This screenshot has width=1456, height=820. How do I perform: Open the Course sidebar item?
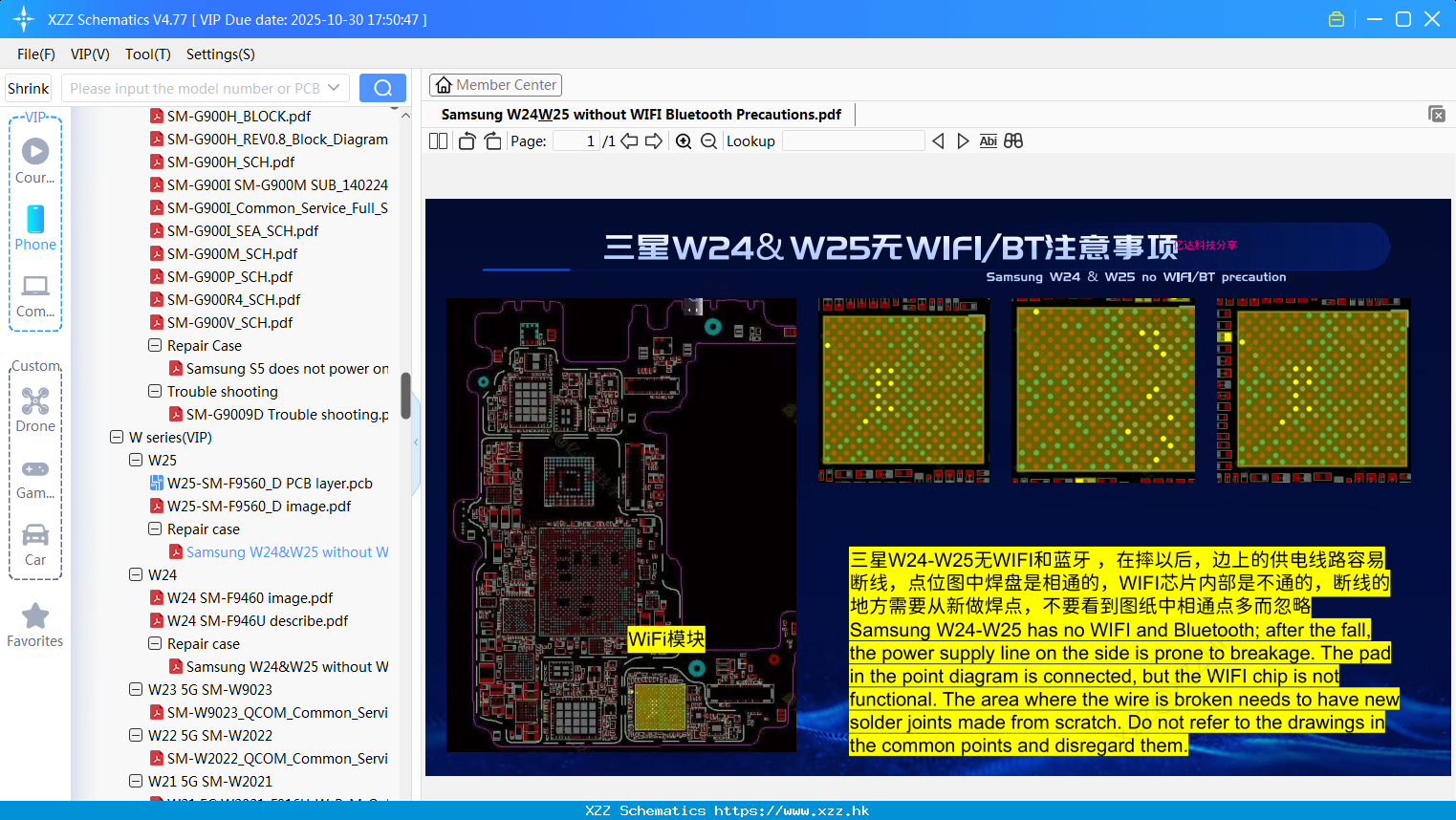[x=35, y=161]
